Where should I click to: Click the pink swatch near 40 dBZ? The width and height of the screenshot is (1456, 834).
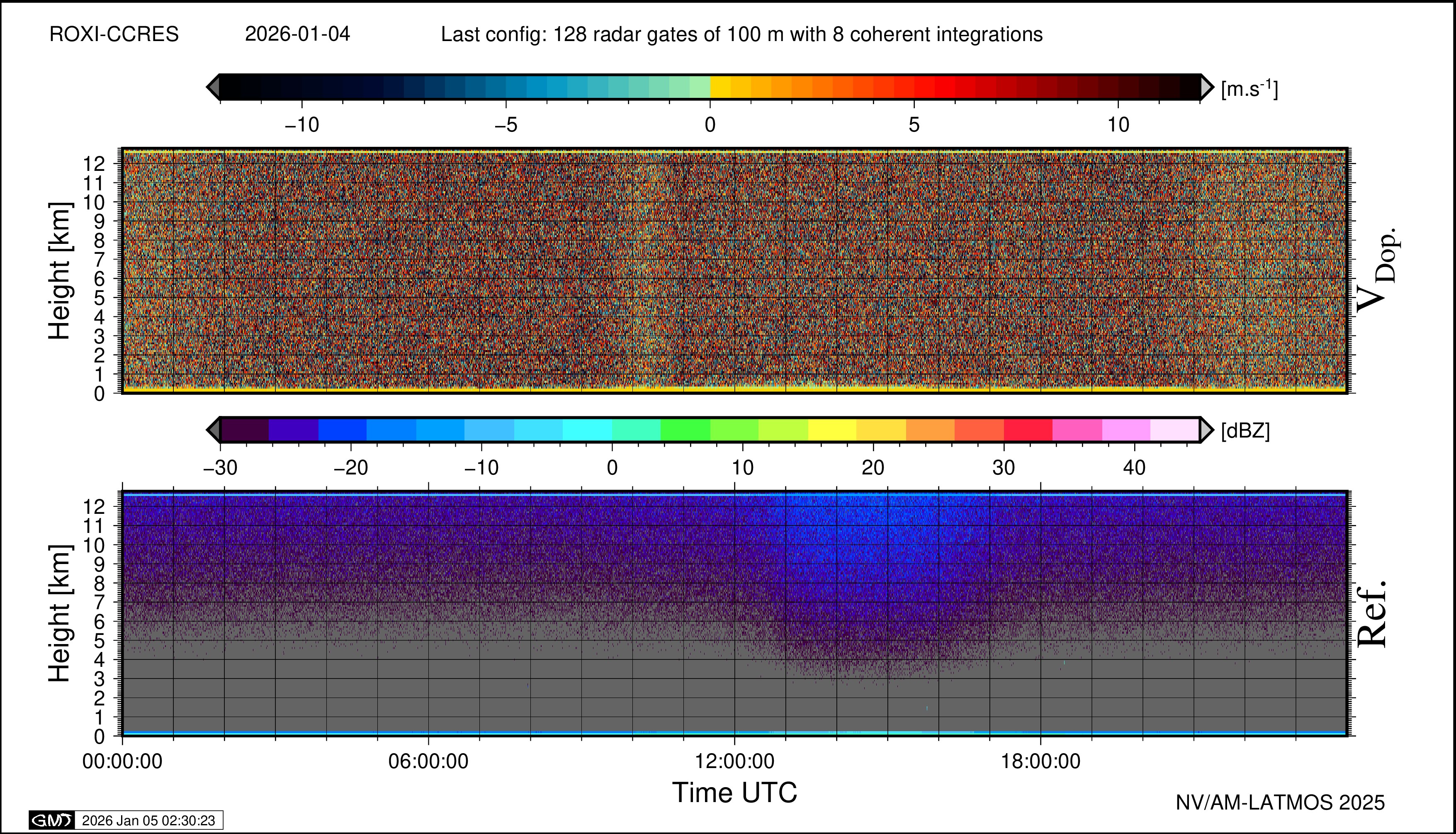[1125, 430]
